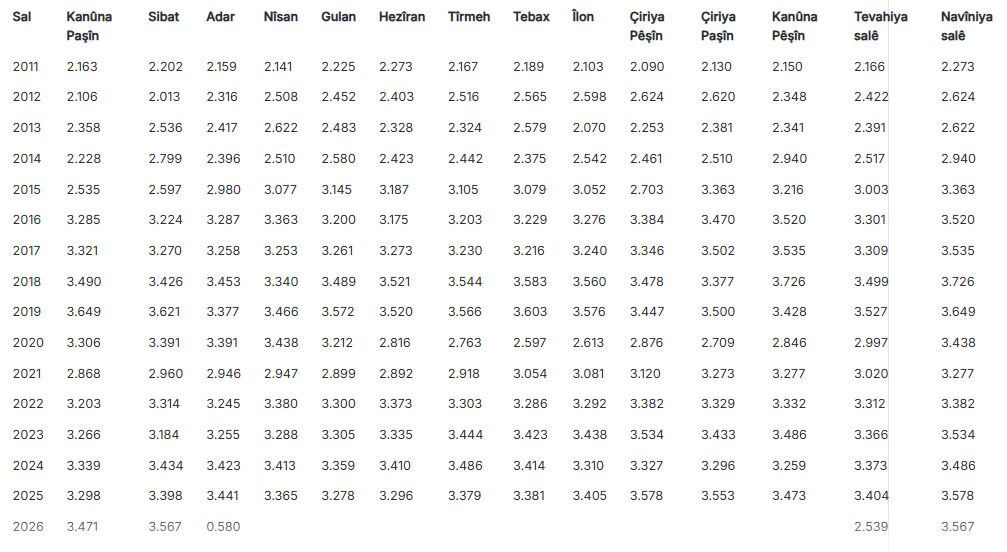
Task: Click the 2011 year row label
Action: (x=26, y=67)
